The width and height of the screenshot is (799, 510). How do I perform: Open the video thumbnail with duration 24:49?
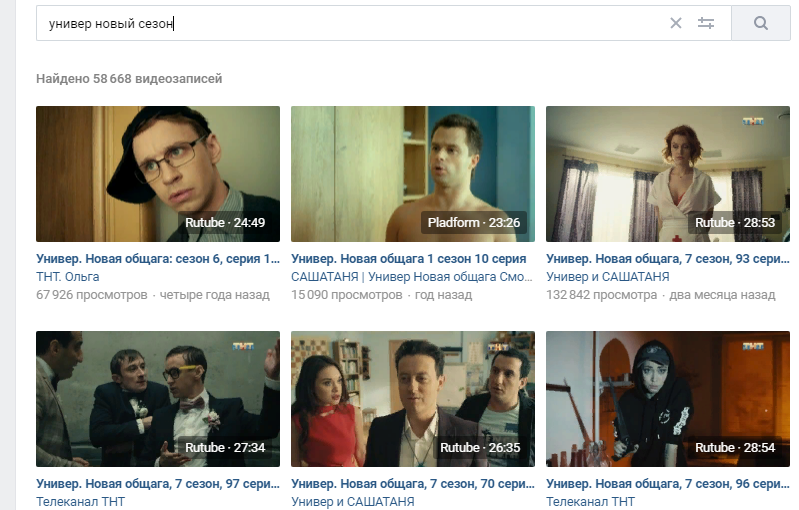click(158, 174)
